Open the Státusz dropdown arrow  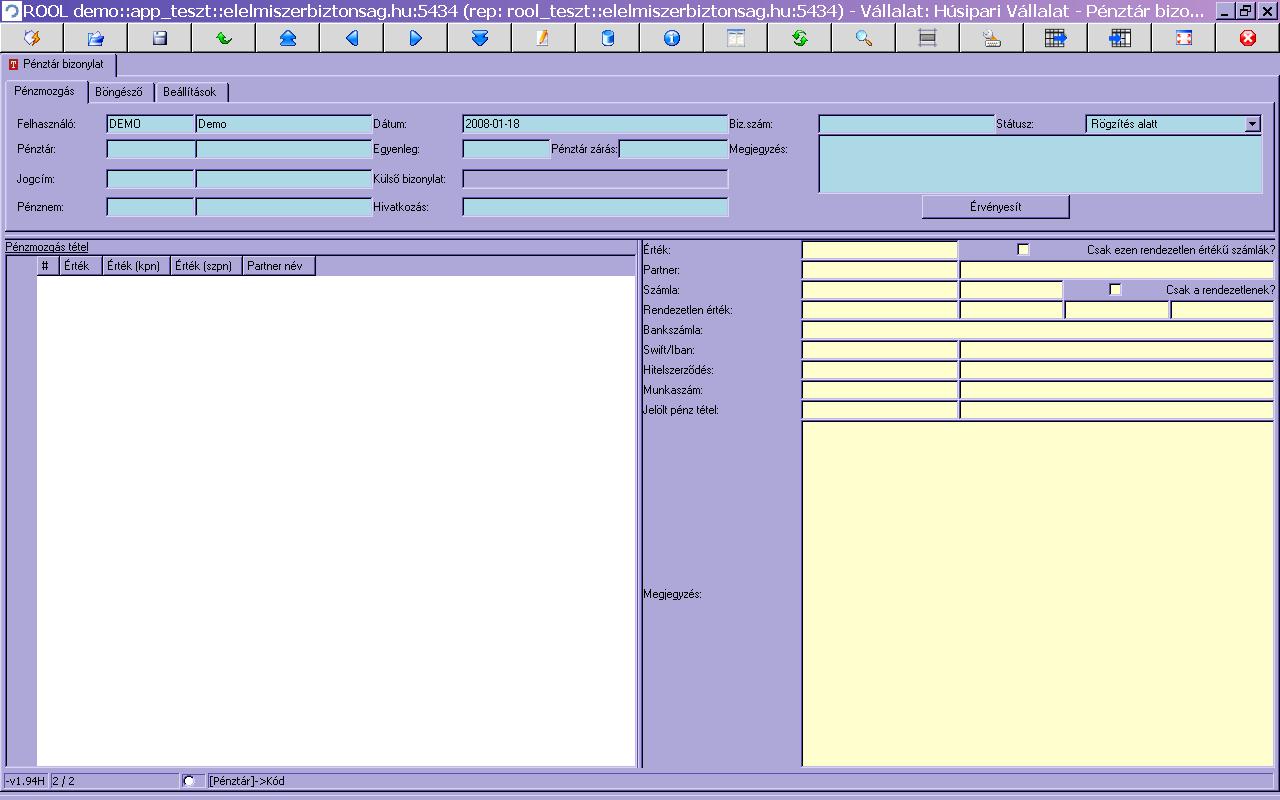tap(1252, 124)
